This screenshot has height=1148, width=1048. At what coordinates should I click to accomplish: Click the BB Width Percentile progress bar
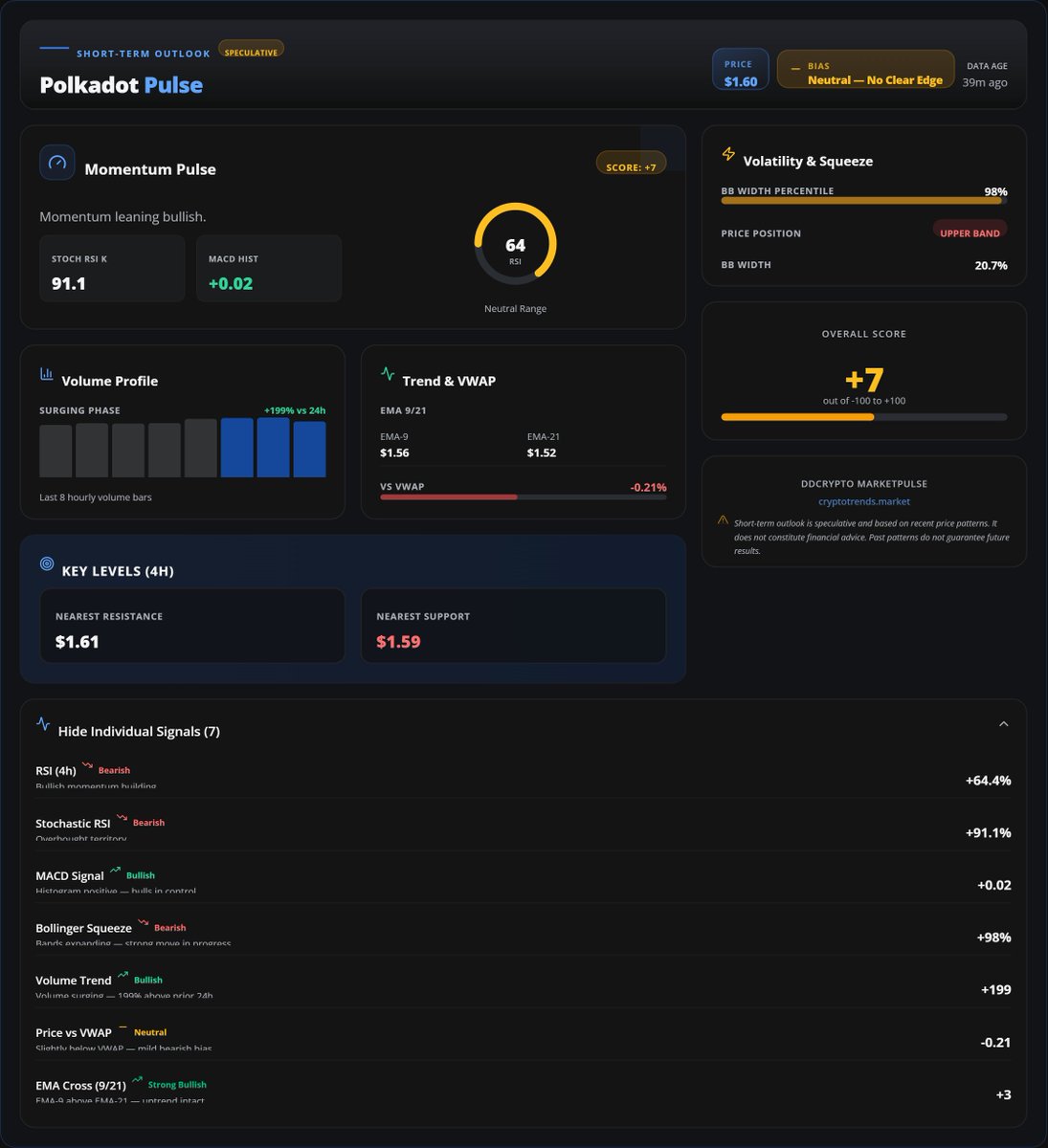click(x=864, y=201)
